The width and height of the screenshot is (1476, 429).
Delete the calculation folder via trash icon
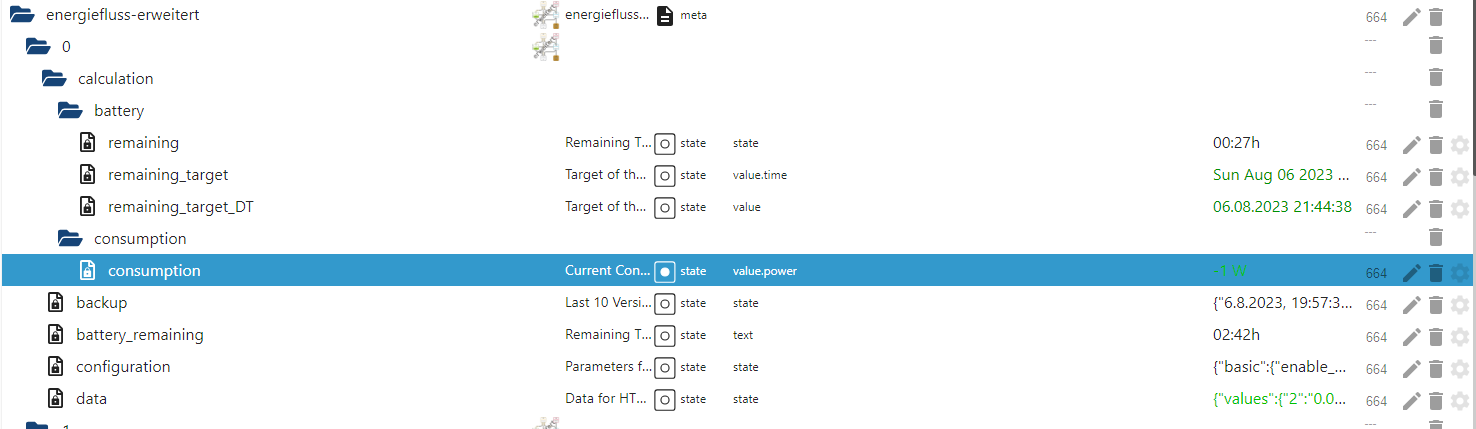pyautogui.click(x=1436, y=77)
